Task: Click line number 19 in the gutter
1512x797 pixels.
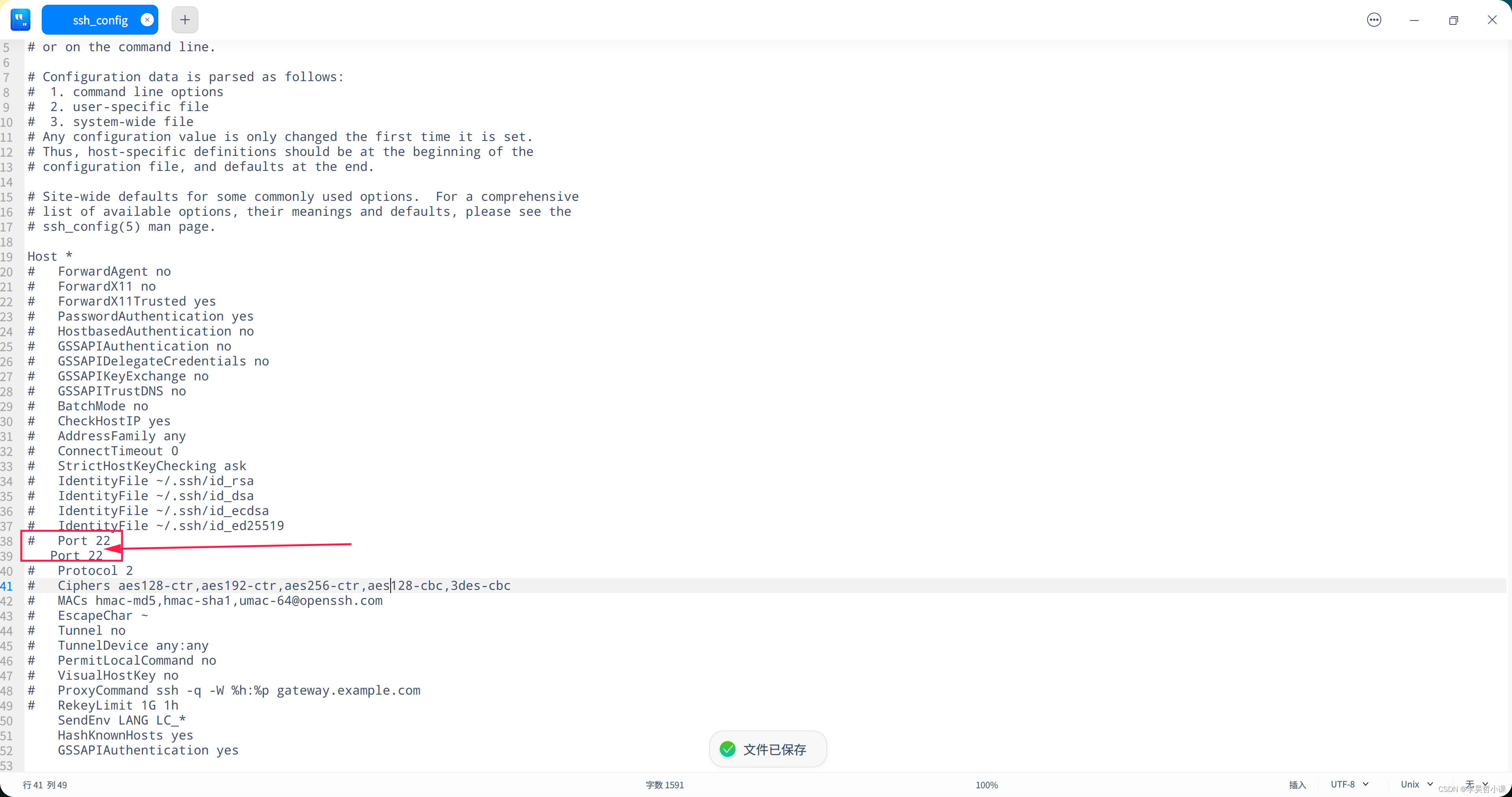Action: pos(6,257)
